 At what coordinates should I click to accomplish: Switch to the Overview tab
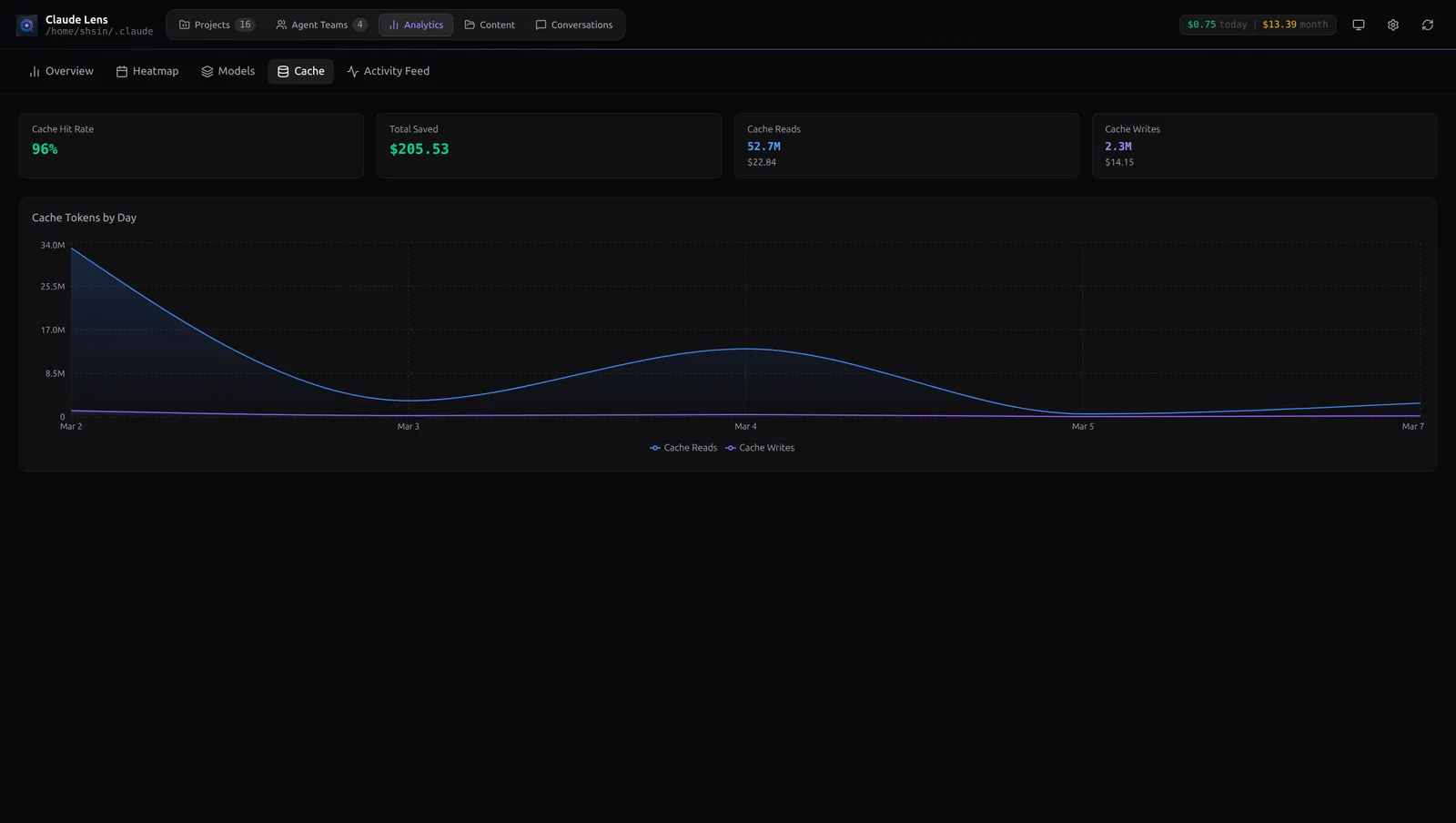pos(60,70)
